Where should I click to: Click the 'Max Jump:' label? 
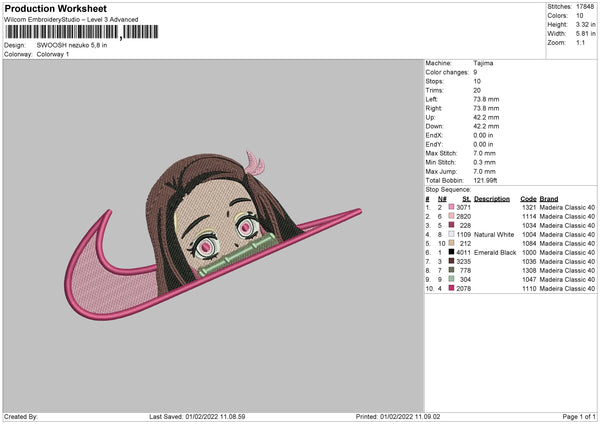tap(441, 171)
